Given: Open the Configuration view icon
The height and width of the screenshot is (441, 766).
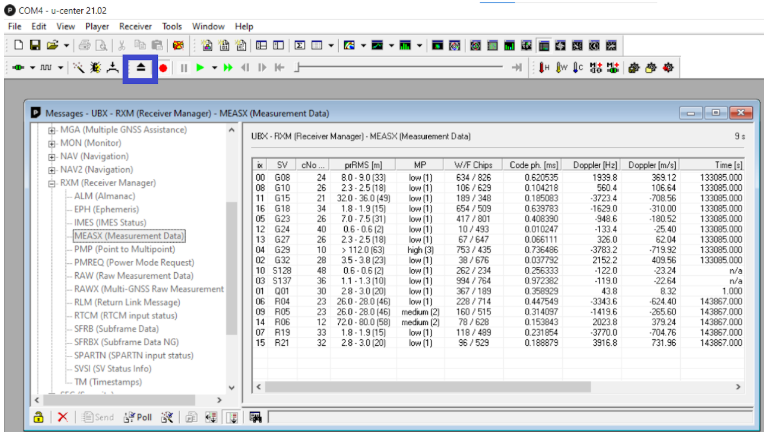Looking at the screenshot, I should (278, 45).
